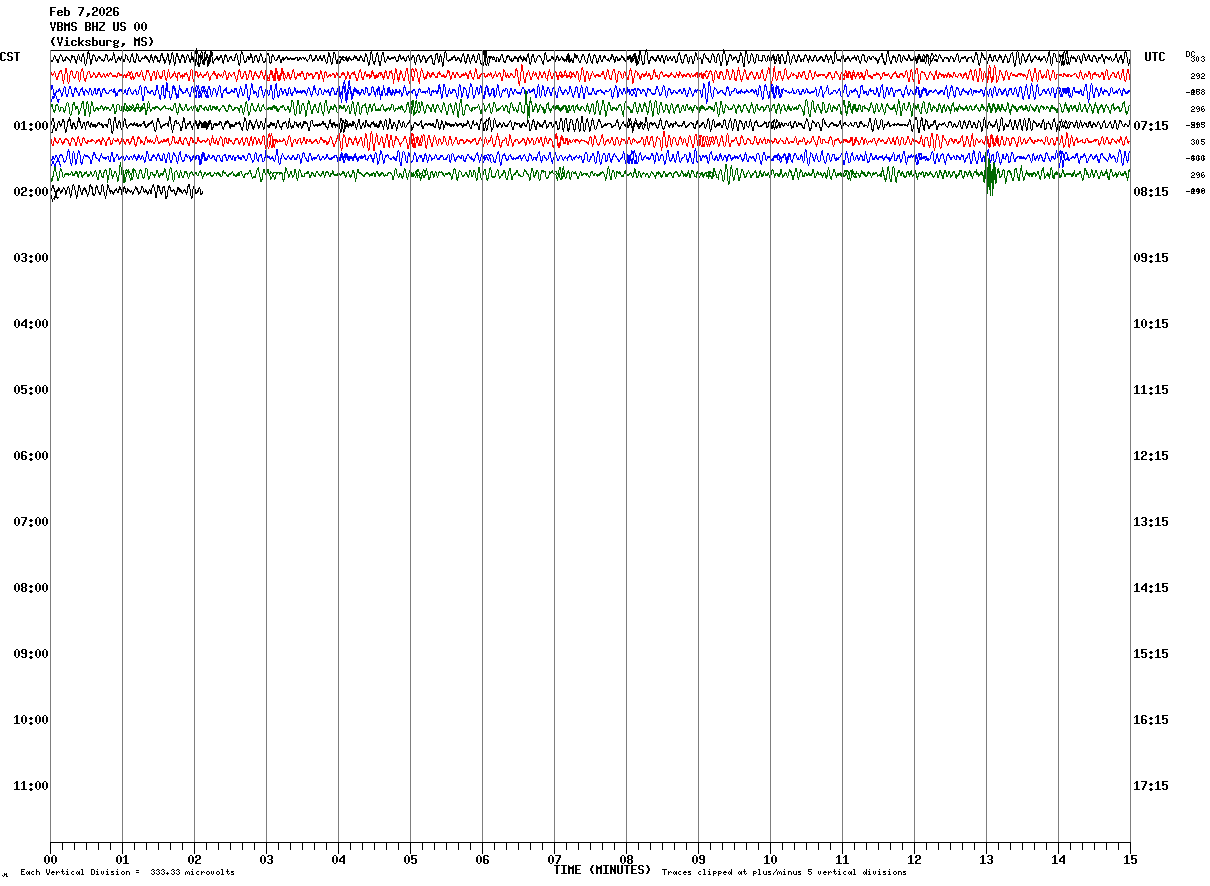Click the 11:00 CST row label
The width and height of the screenshot is (1210, 886).
(x=31, y=786)
